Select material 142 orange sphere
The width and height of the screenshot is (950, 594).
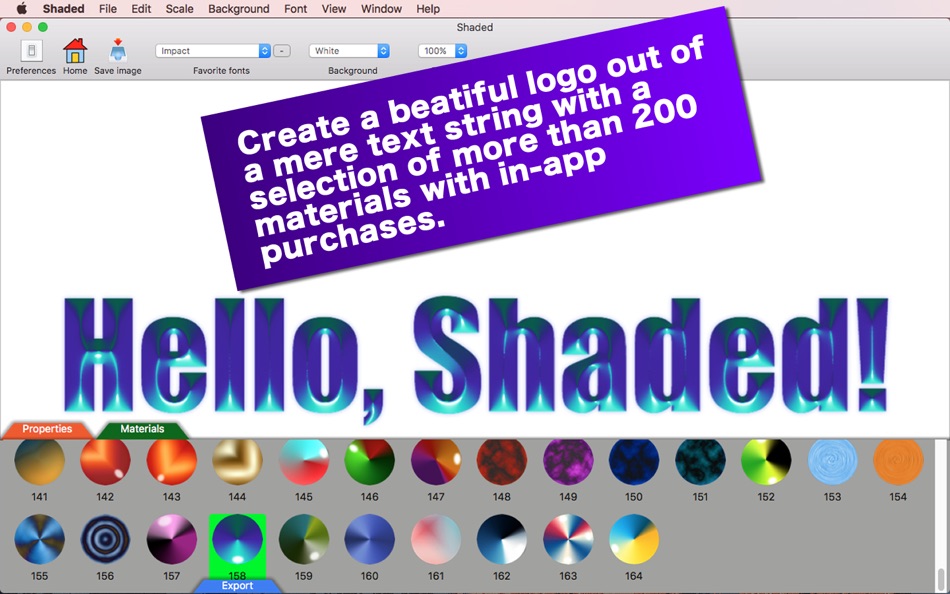tap(105, 460)
